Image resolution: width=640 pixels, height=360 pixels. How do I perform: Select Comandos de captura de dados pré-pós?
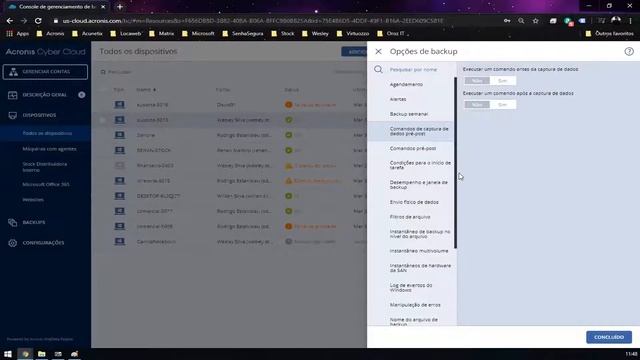(x=419, y=131)
